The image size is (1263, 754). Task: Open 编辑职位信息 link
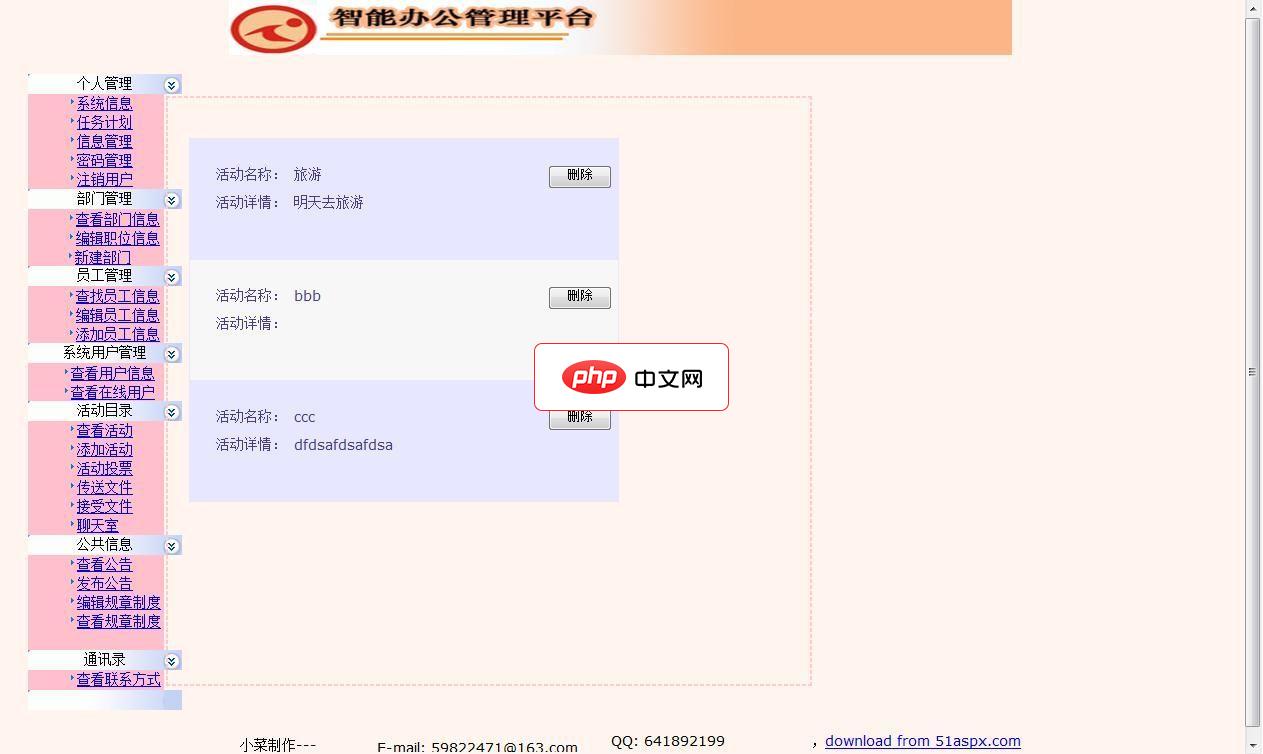point(118,238)
